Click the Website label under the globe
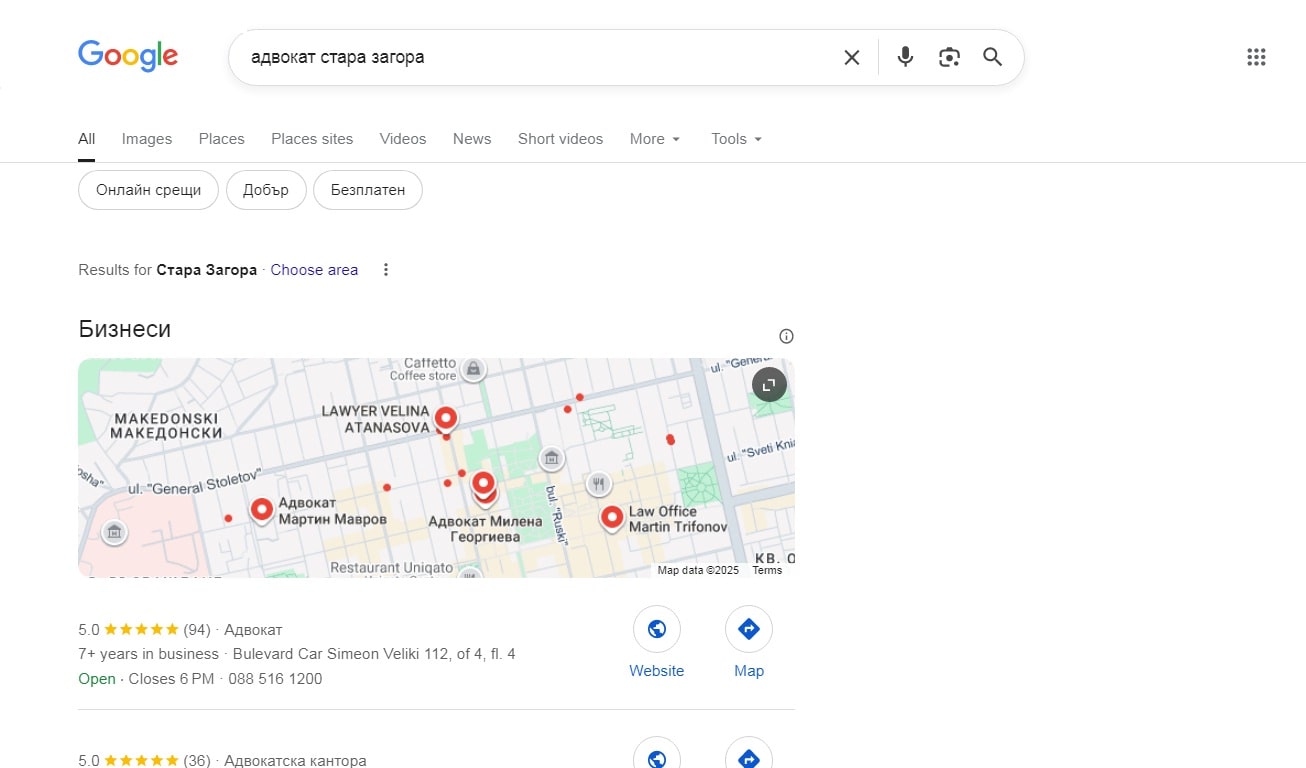Viewport: 1306px width, 768px height. (657, 671)
